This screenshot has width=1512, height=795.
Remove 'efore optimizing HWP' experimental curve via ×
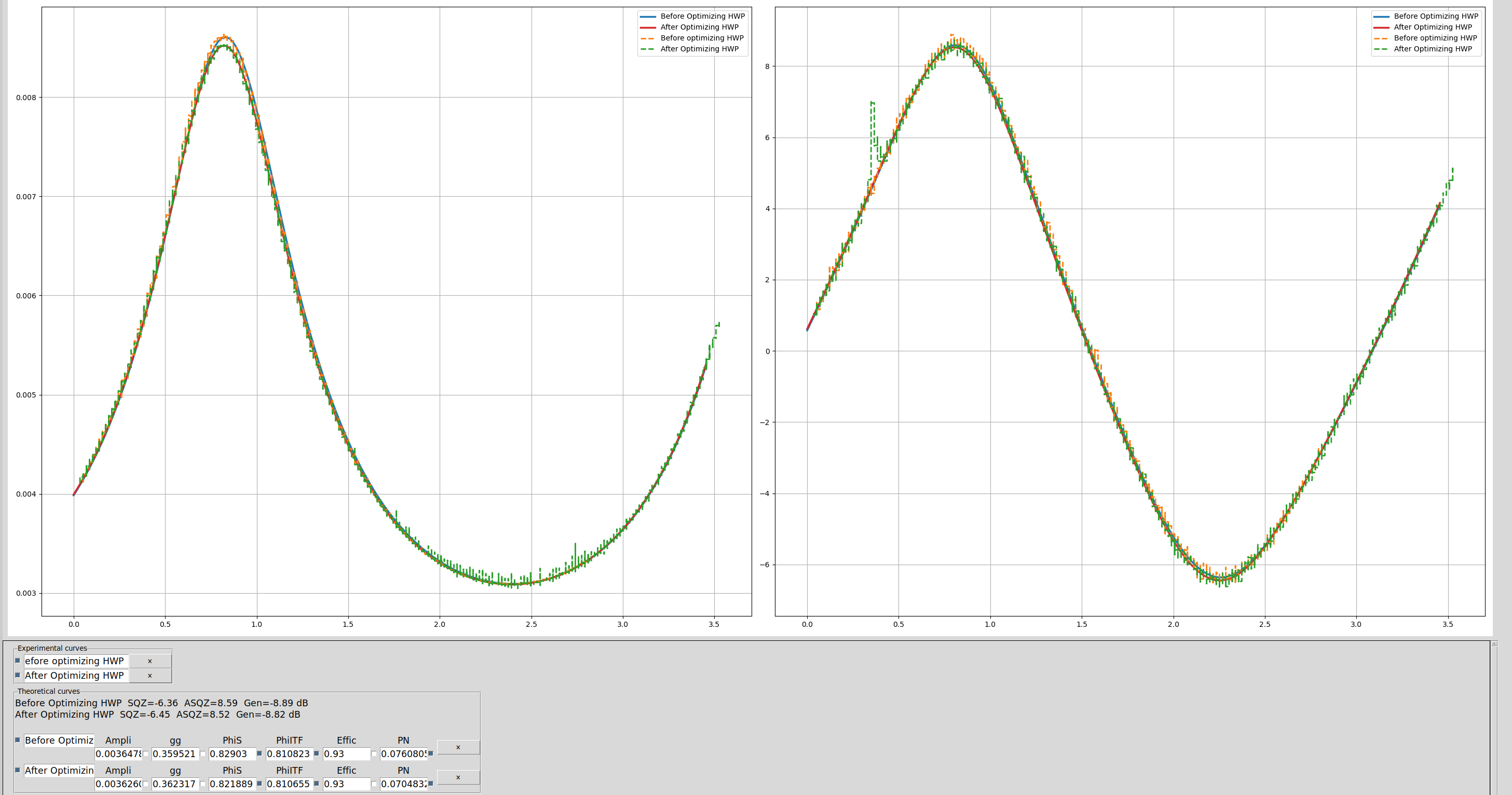coord(149,661)
